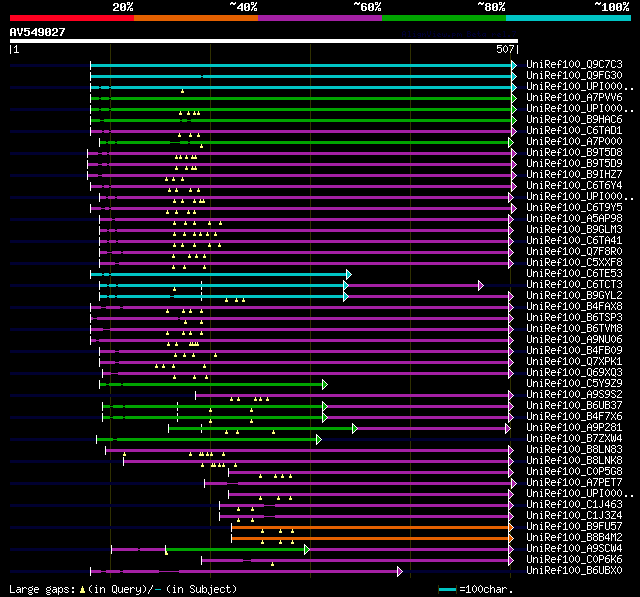Select hit label UniRef100_A9SCW4

click(x=574, y=549)
